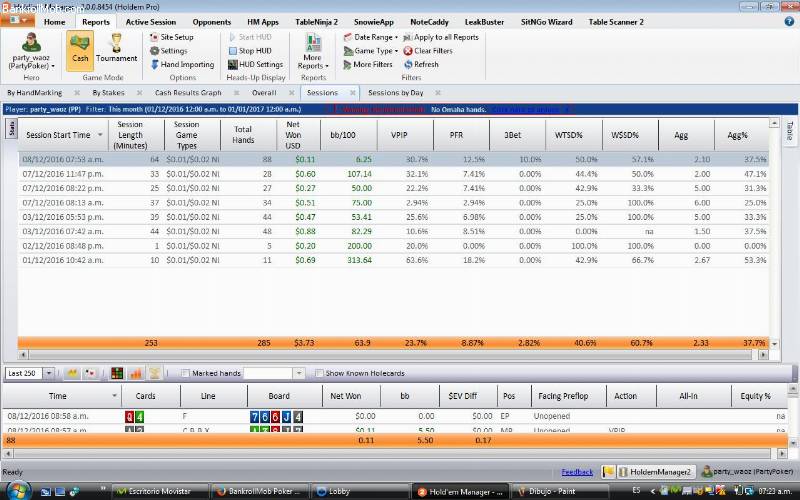Open Lobby window in taskbar
Image resolution: width=800 pixels, height=500 pixels.
coord(360,491)
